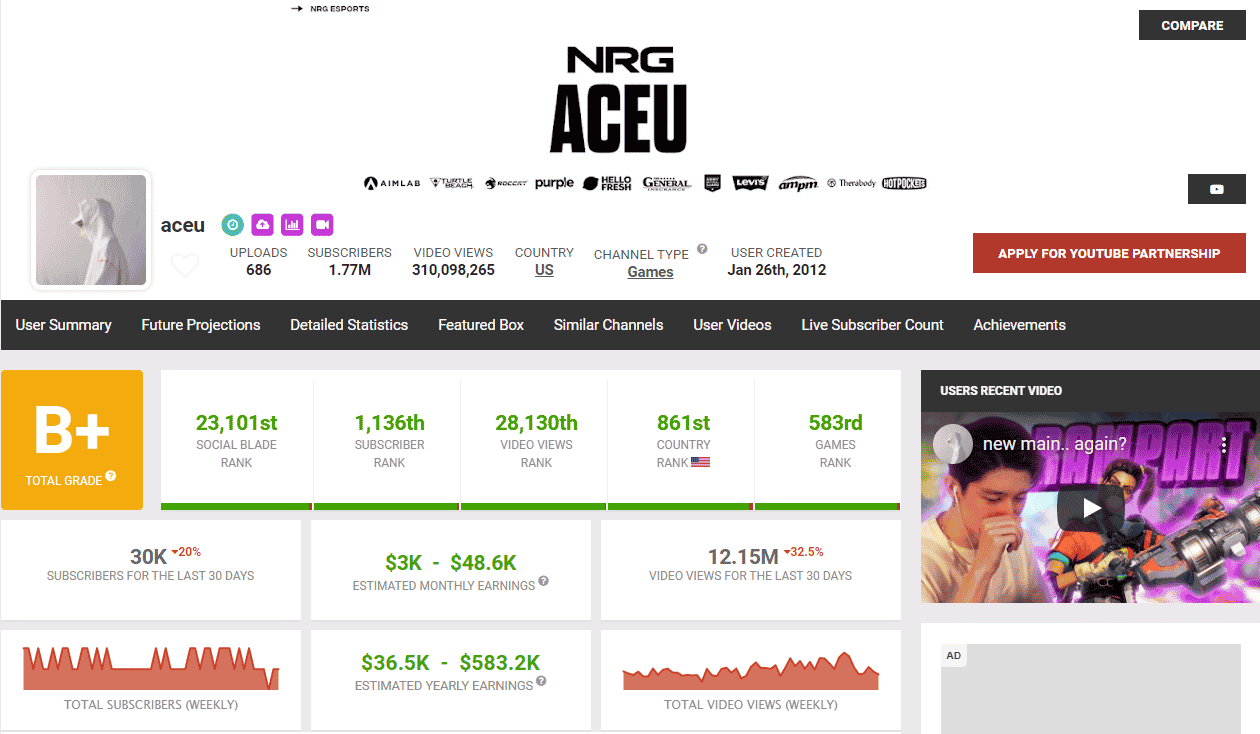Click APPLY FOR YOUTUBE PARTNERSHIP button
Screen dimensions: 1260x734
pyautogui.click(x=1109, y=253)
